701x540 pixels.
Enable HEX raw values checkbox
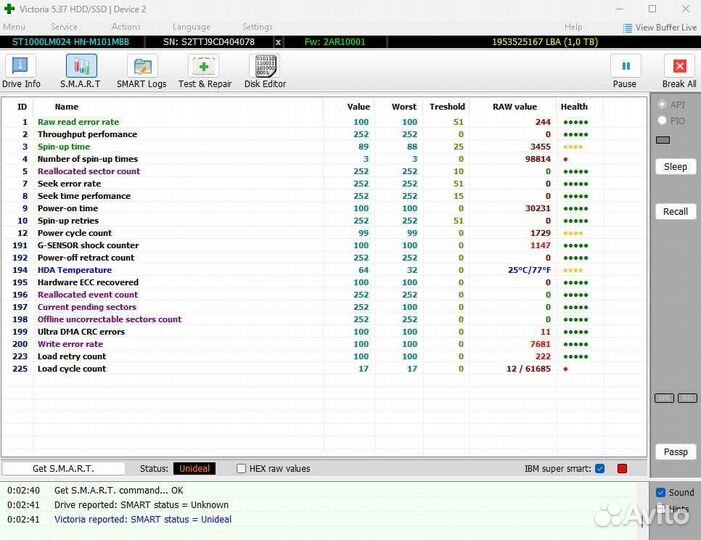click(x=241, y=468)
